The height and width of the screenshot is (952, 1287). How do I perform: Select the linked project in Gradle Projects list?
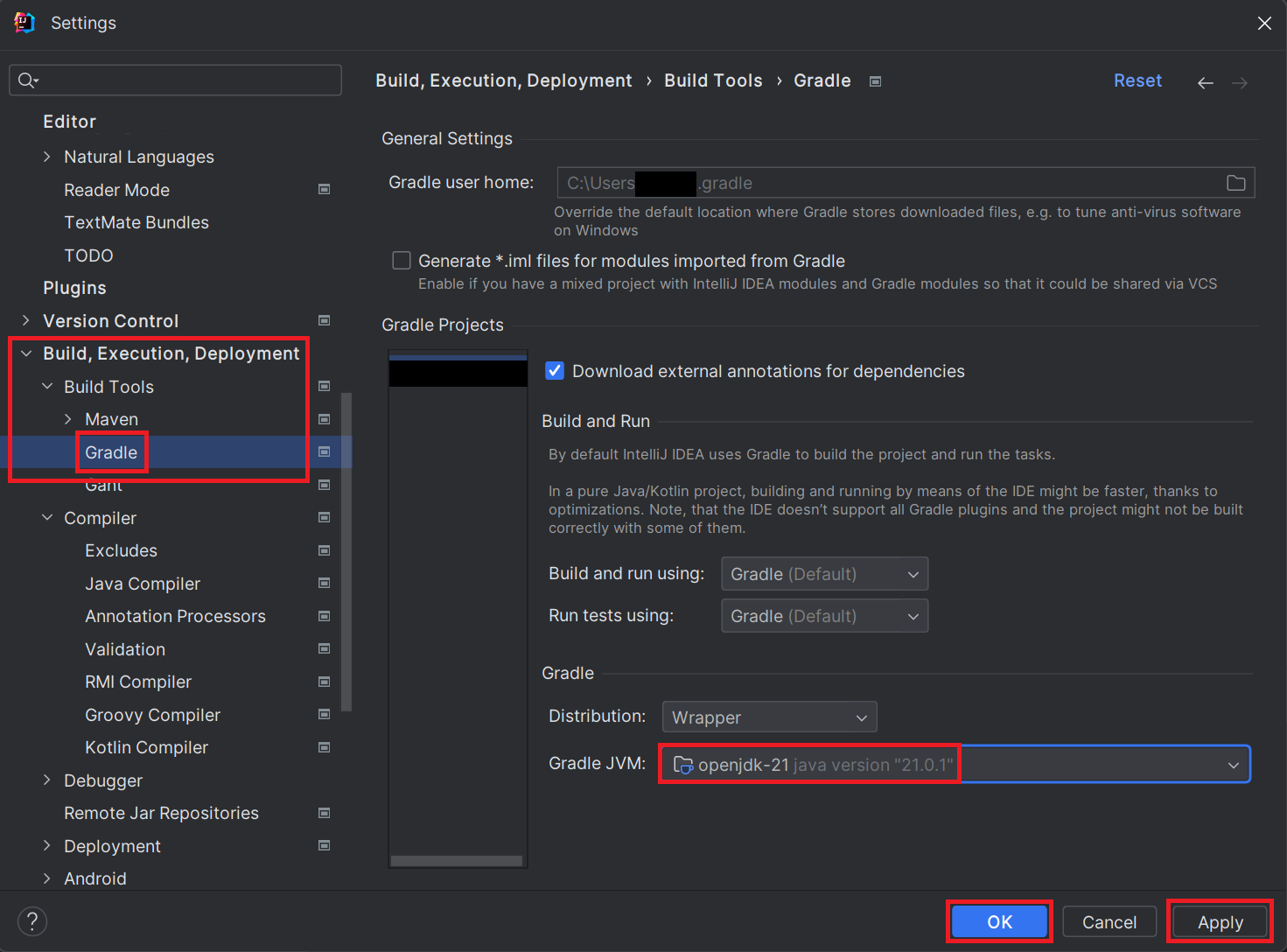click(458, 373)
